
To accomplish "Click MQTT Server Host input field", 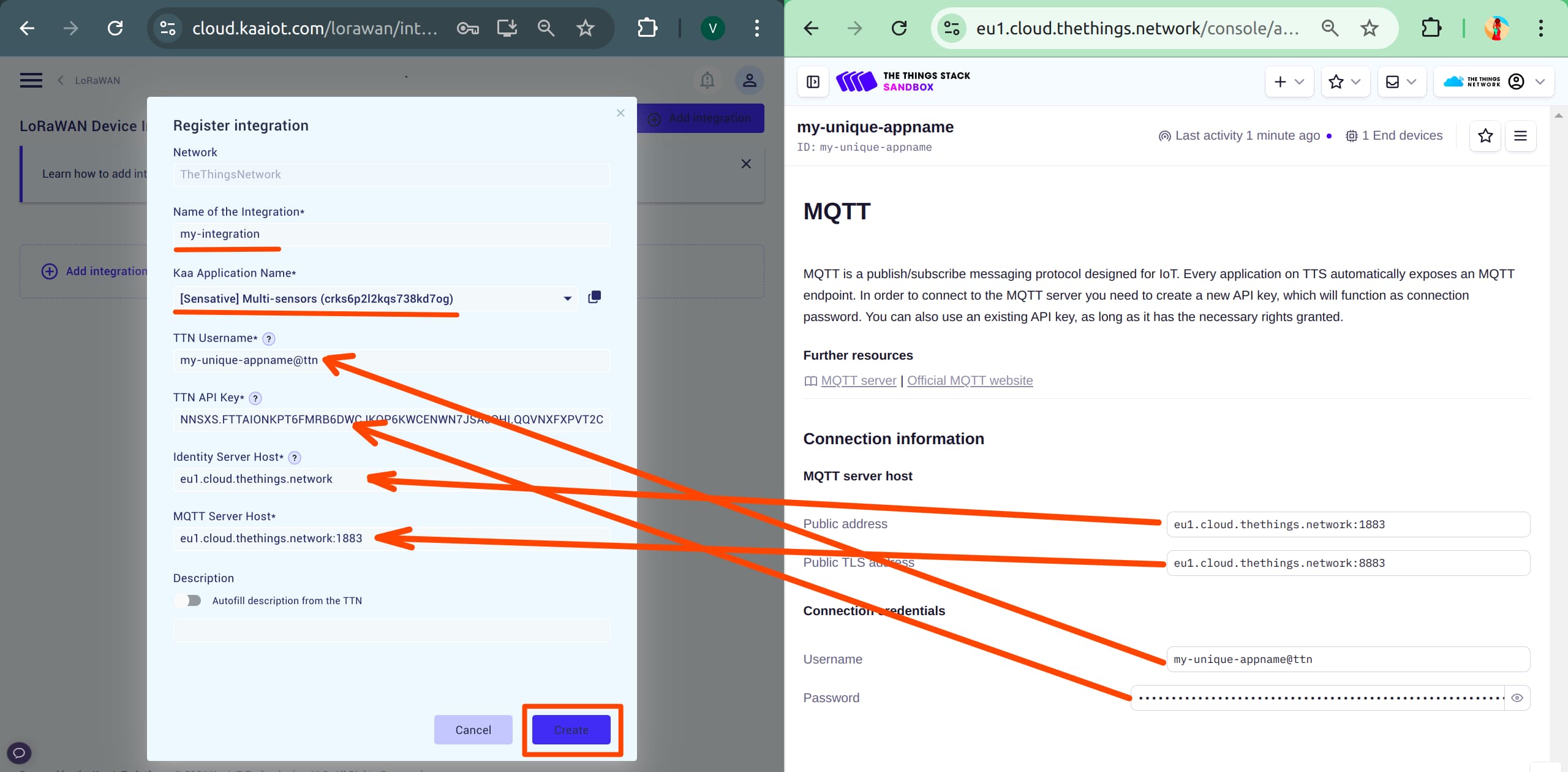I will (x=391, y=539).
